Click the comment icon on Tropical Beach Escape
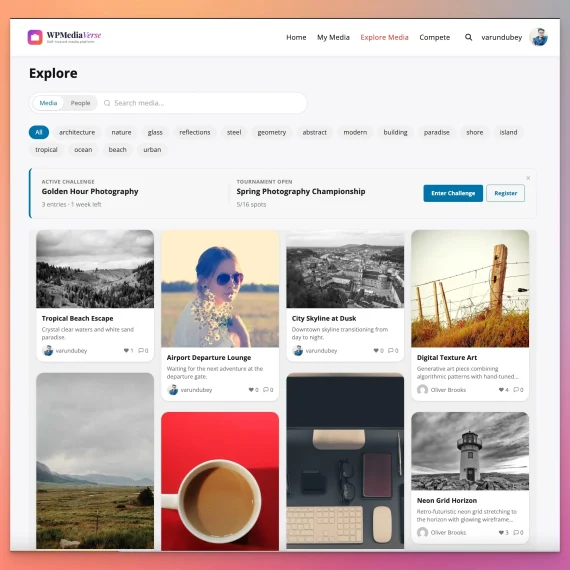 (141, 350)
